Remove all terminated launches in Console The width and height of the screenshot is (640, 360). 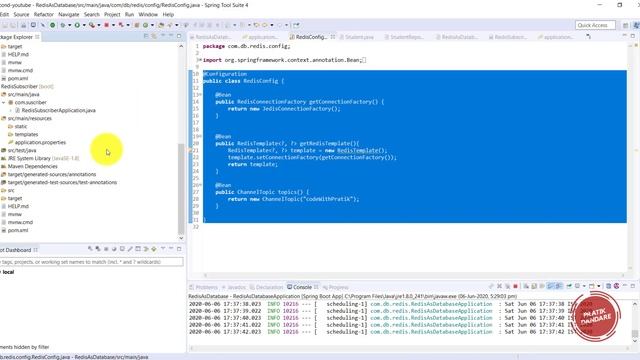tap(507, 286)
